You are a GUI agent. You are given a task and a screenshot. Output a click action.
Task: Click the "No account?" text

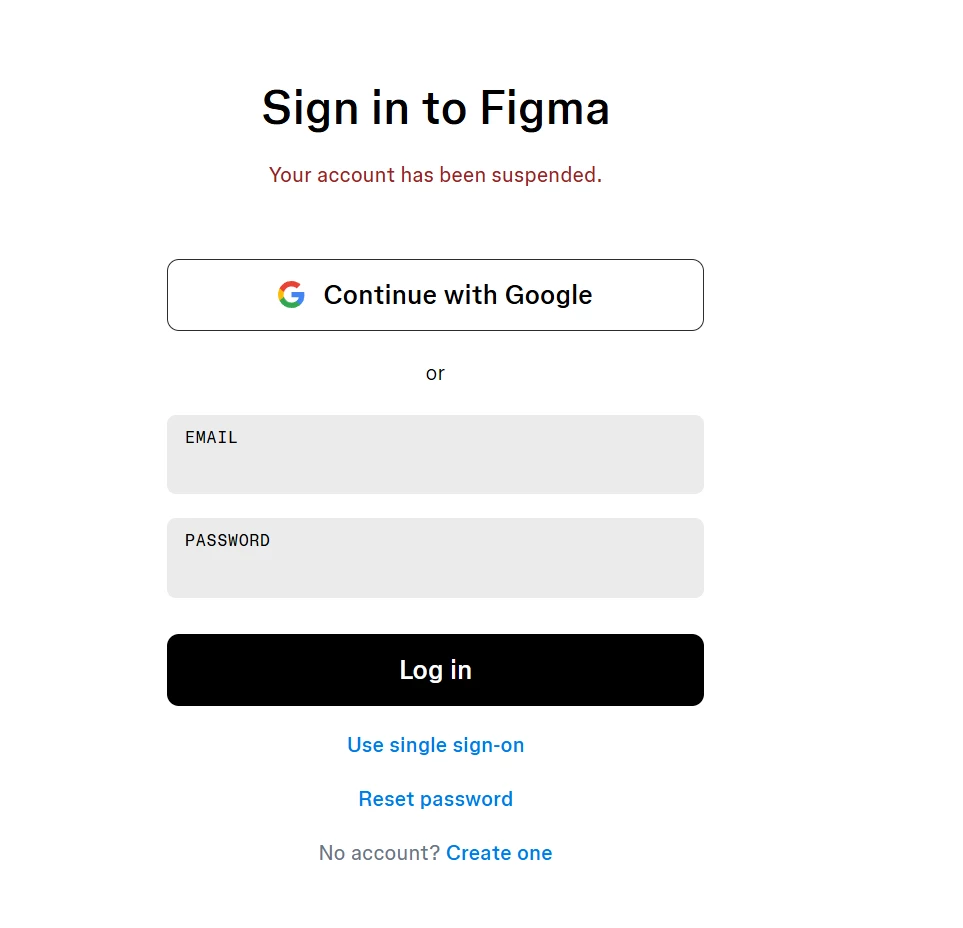pyautogui.click(x=380, y=853)
